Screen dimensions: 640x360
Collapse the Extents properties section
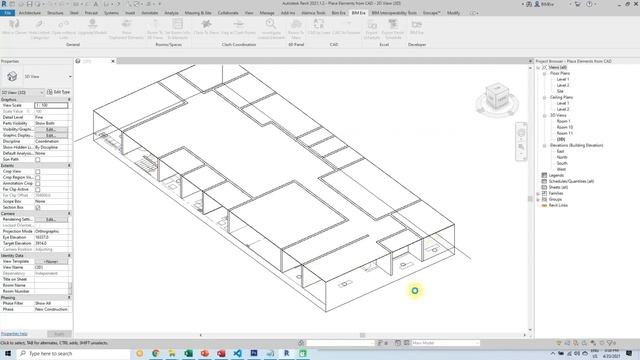69,166
